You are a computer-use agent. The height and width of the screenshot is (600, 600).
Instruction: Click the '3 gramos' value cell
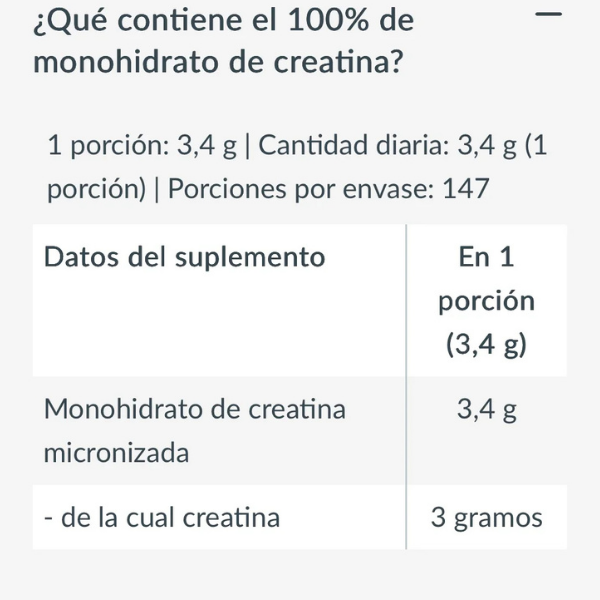(486, 517)
